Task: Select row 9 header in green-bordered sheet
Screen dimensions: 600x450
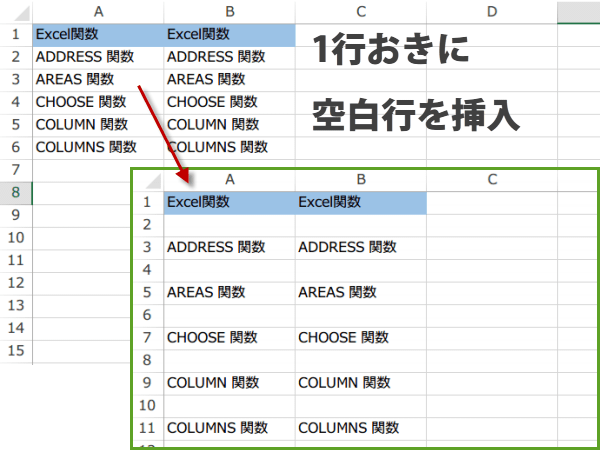Action: [x=148, y=383]
